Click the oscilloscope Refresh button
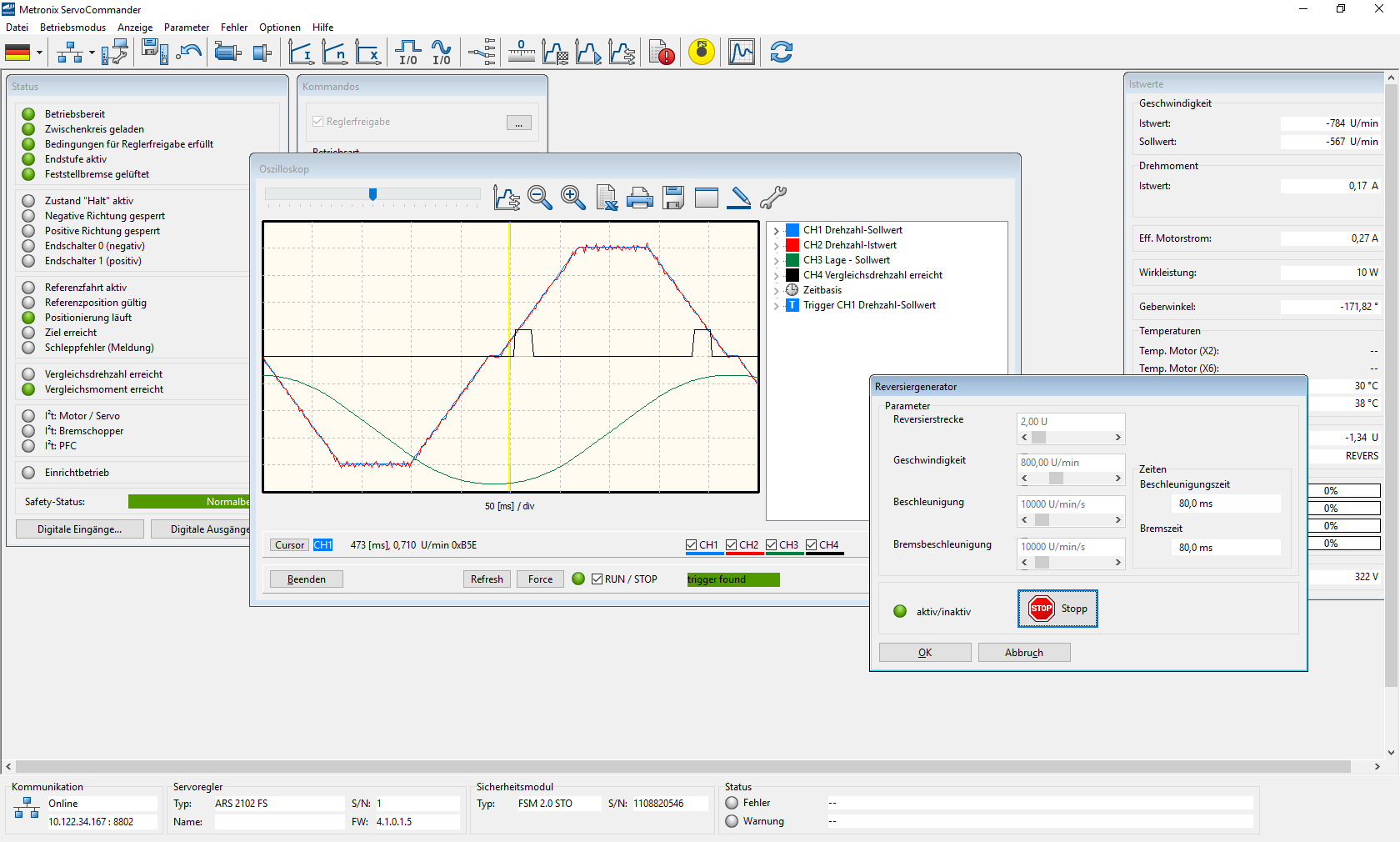The image size is (1400, 842). tap(487, 579)
